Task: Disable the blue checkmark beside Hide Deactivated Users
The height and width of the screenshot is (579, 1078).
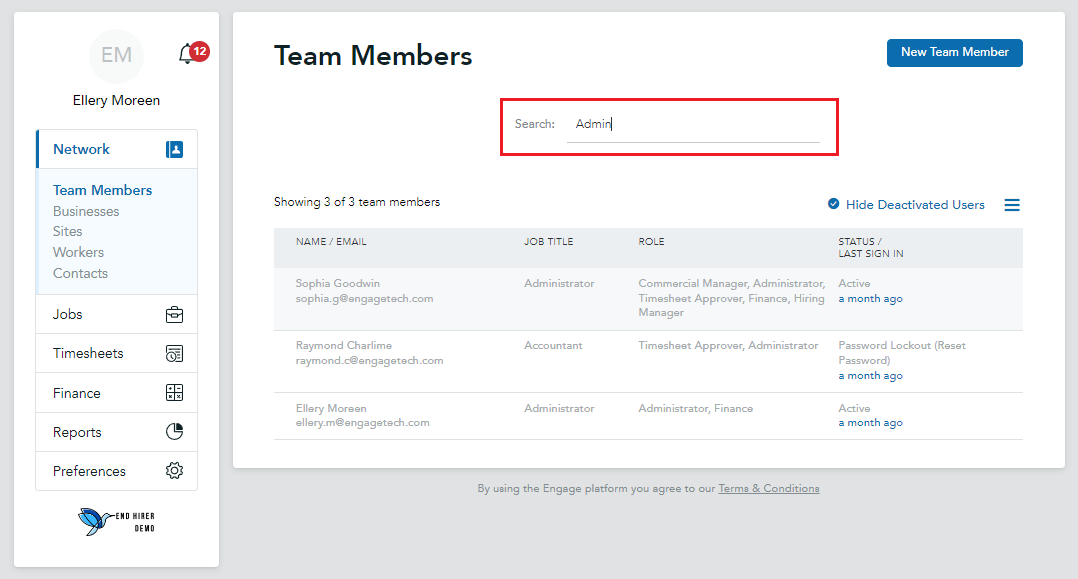Action: tap(833, 203)
